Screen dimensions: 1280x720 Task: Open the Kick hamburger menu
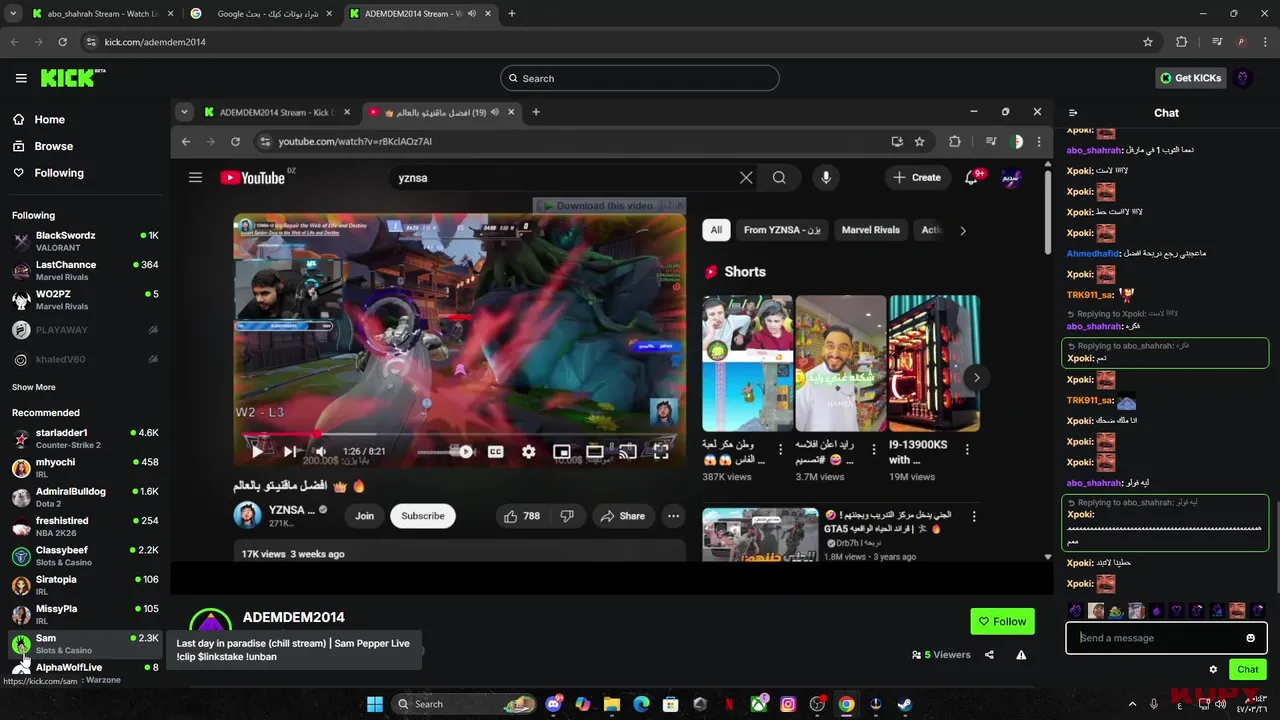[21, 78]
